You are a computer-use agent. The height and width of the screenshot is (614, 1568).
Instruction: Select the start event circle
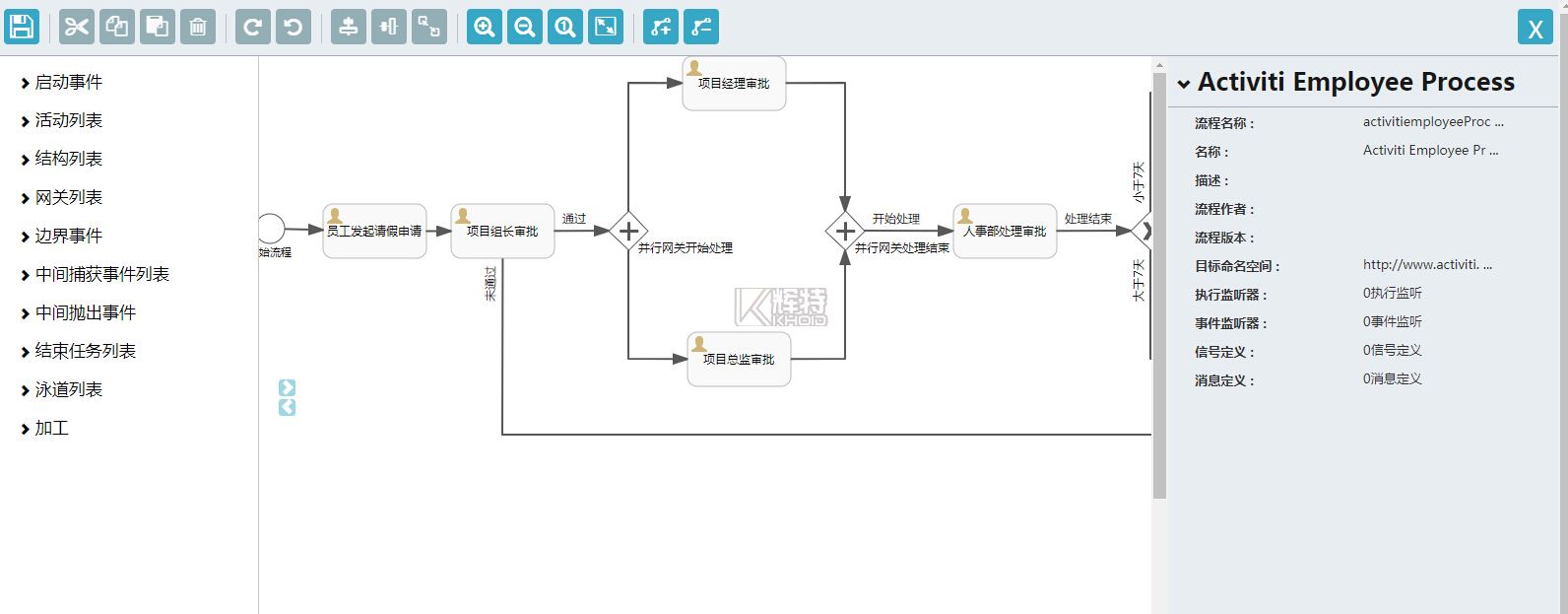click(271, 229)
